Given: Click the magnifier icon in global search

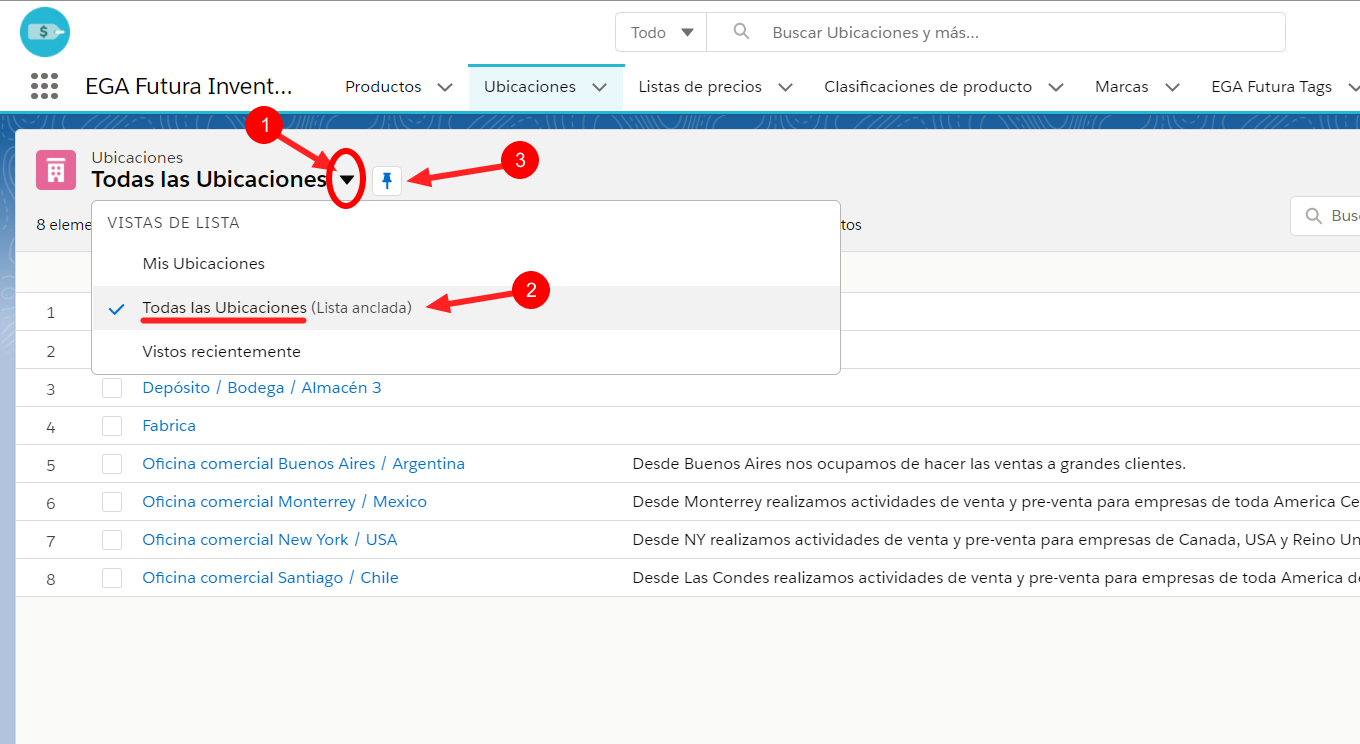Looking at the screenshot, I should point(741,32).
